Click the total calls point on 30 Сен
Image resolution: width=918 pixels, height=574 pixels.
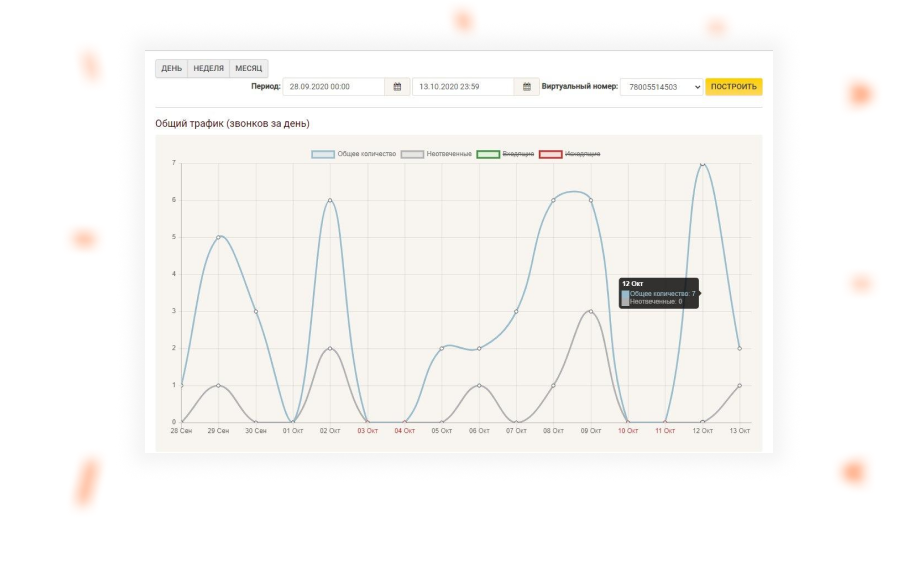[256, 312]
